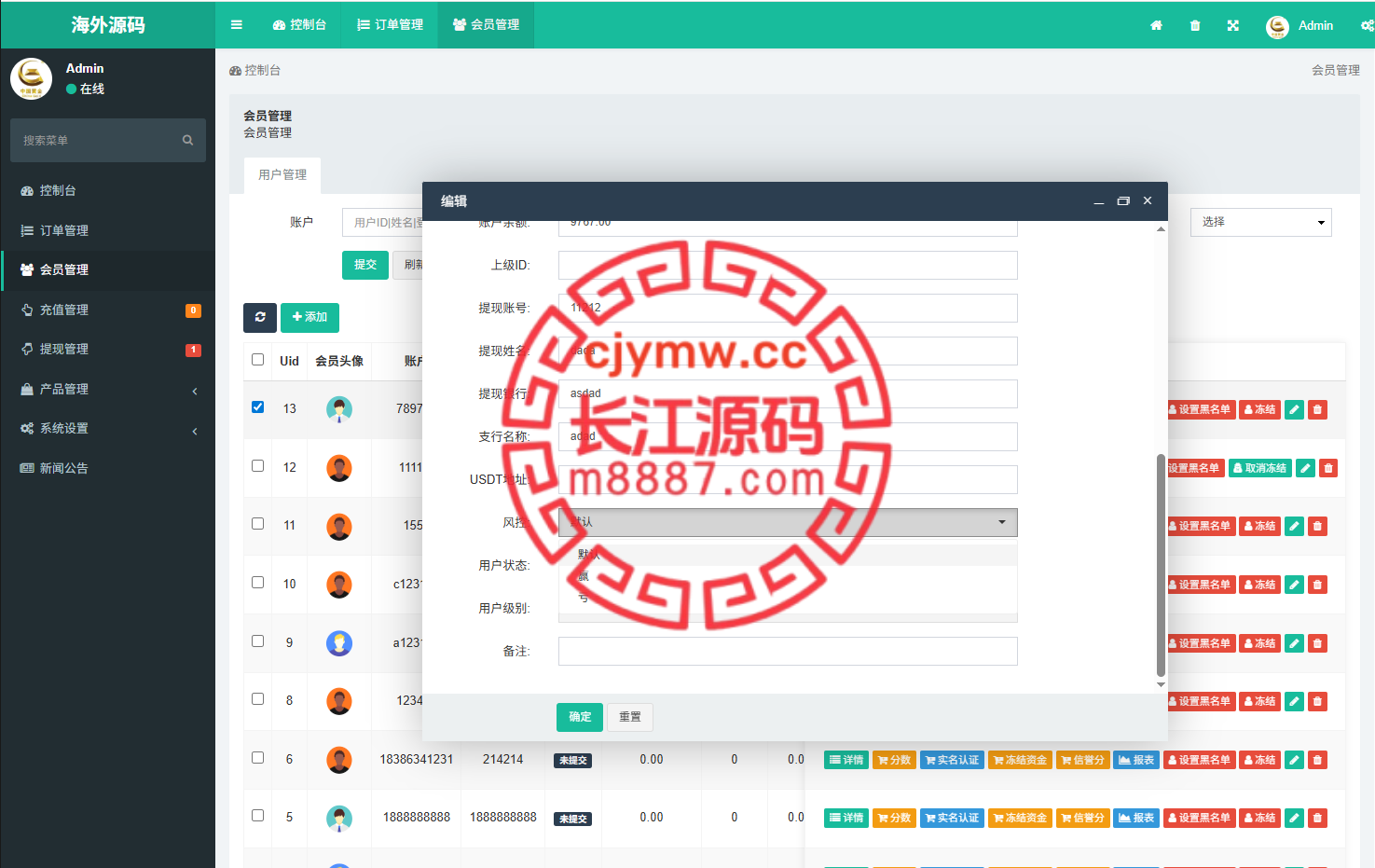Click the delete trash icon for Uid 8

(1317, 701)
